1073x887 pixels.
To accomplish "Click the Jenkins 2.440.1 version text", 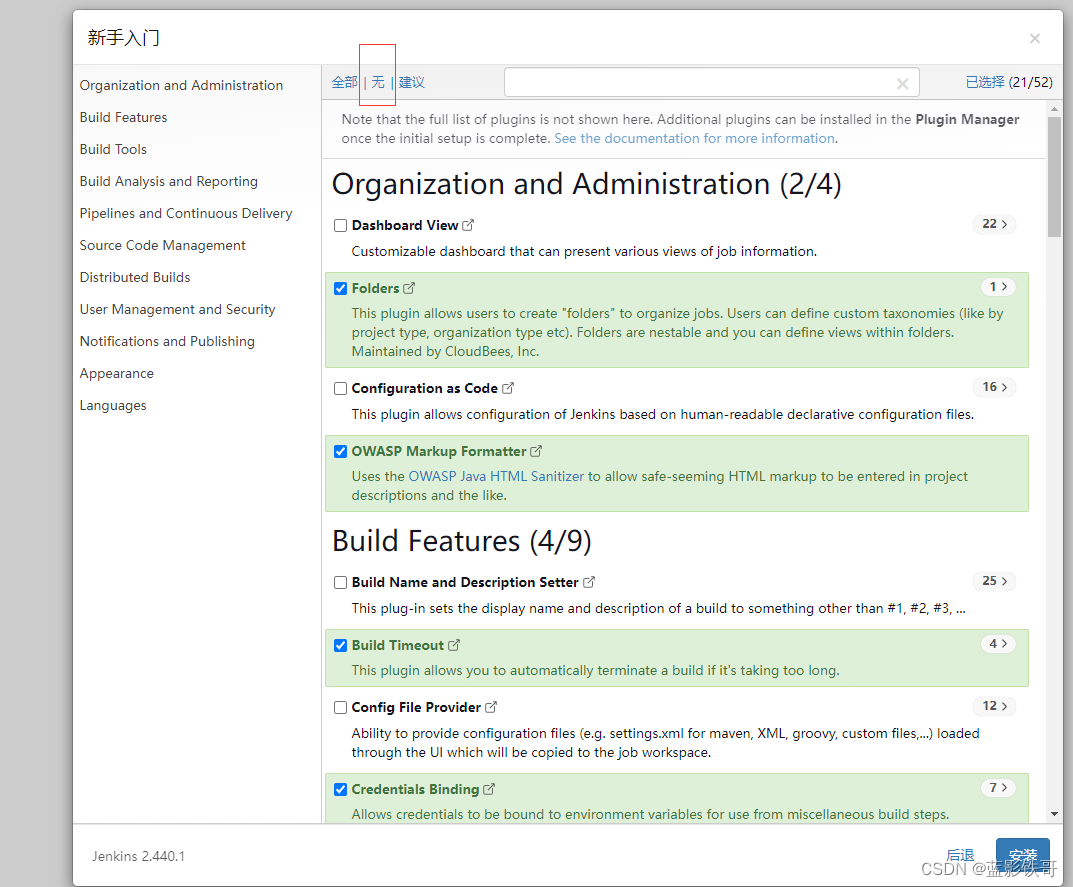I will tap(138, 856).
